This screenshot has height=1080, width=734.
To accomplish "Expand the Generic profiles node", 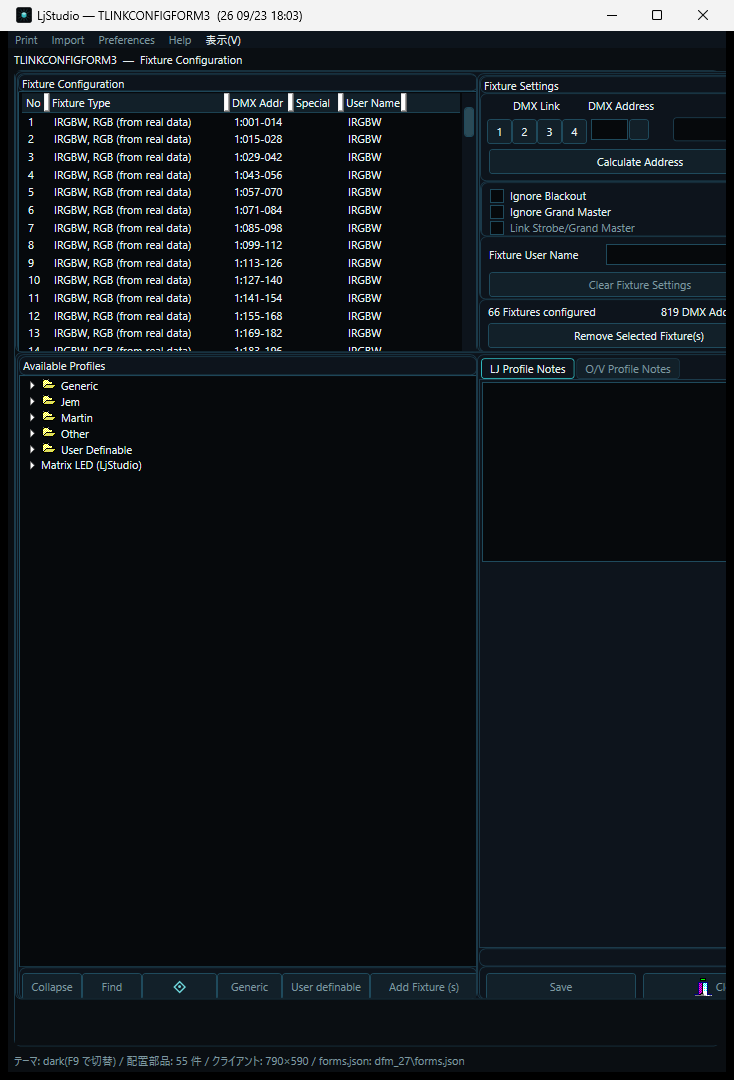I will click(32, 386).
